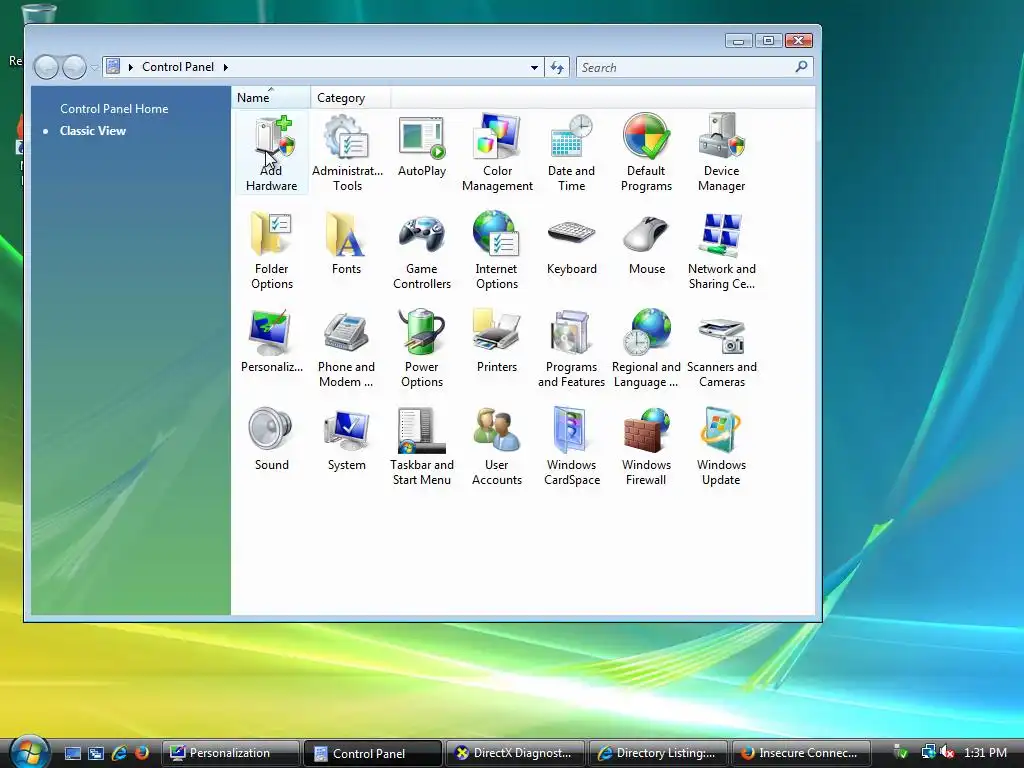Open User Accounts icon
Image resolution: width=1024 pixels, height=768 pixels.
[x=497, y=447]
